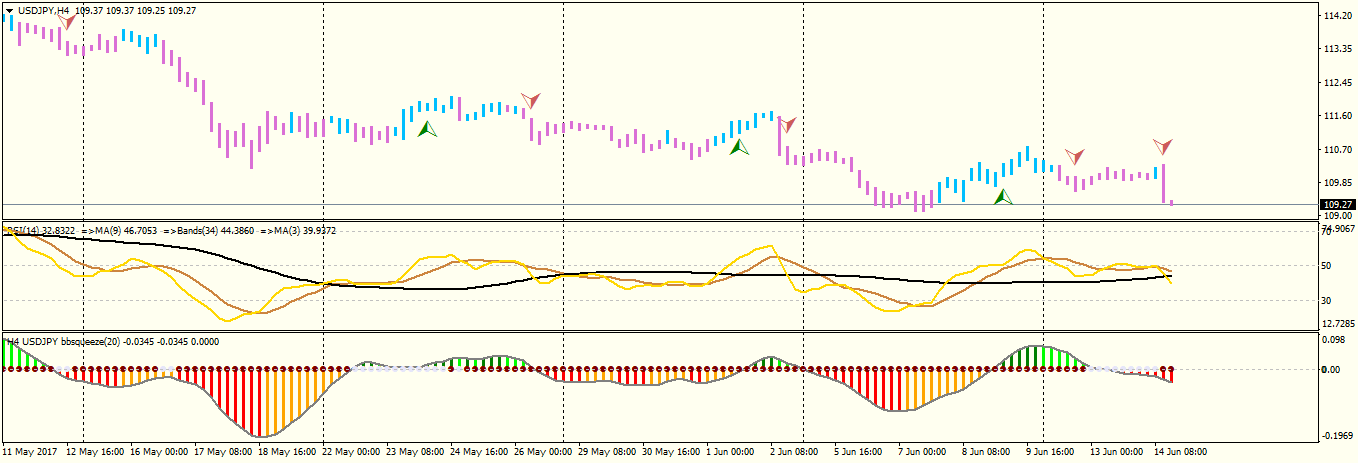This screenshot has width=1358, height=463.
Task: Click the =>Bands(34) 44.3860 label
Action: 211,231
